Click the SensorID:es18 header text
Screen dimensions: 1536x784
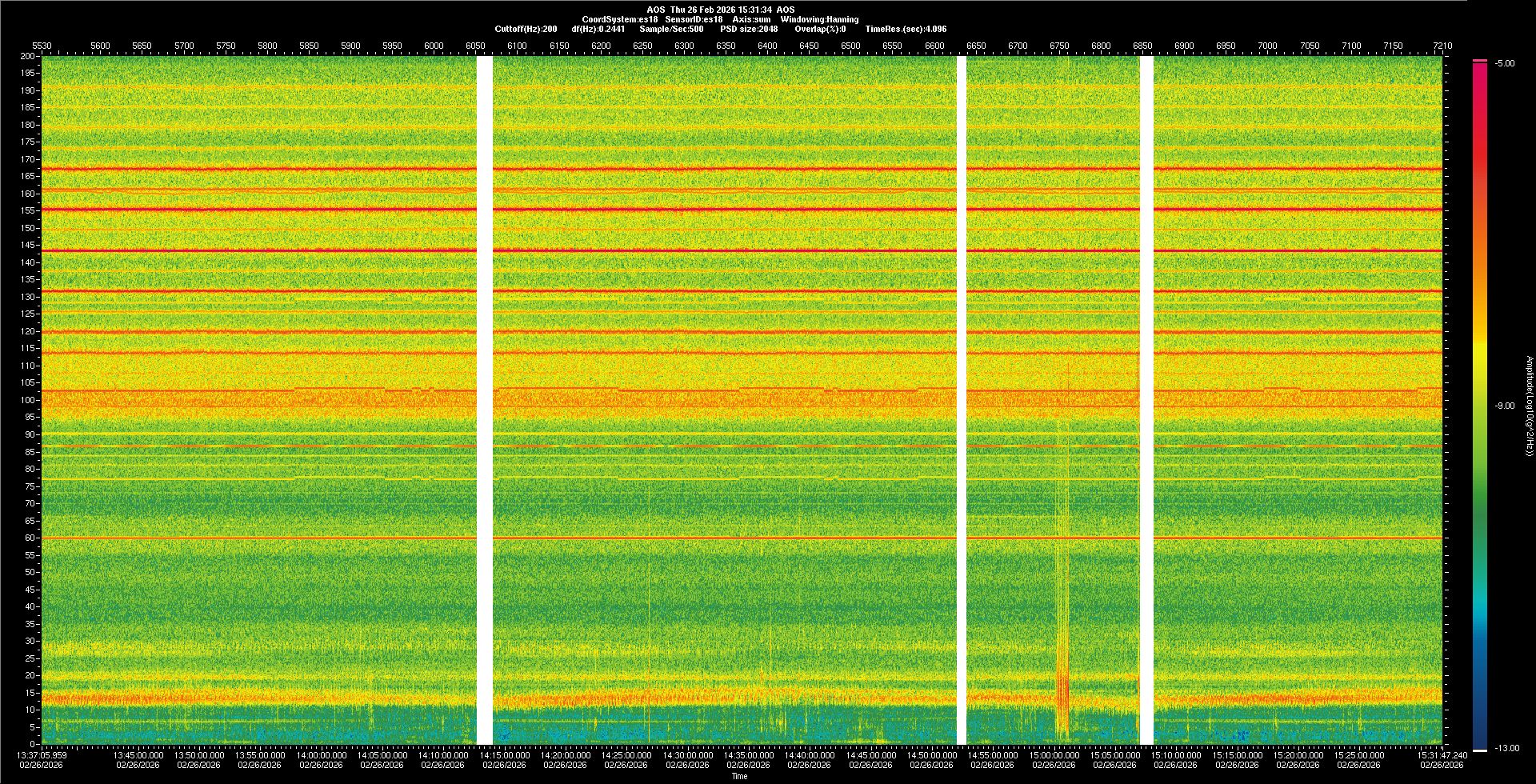pos(694,19)
